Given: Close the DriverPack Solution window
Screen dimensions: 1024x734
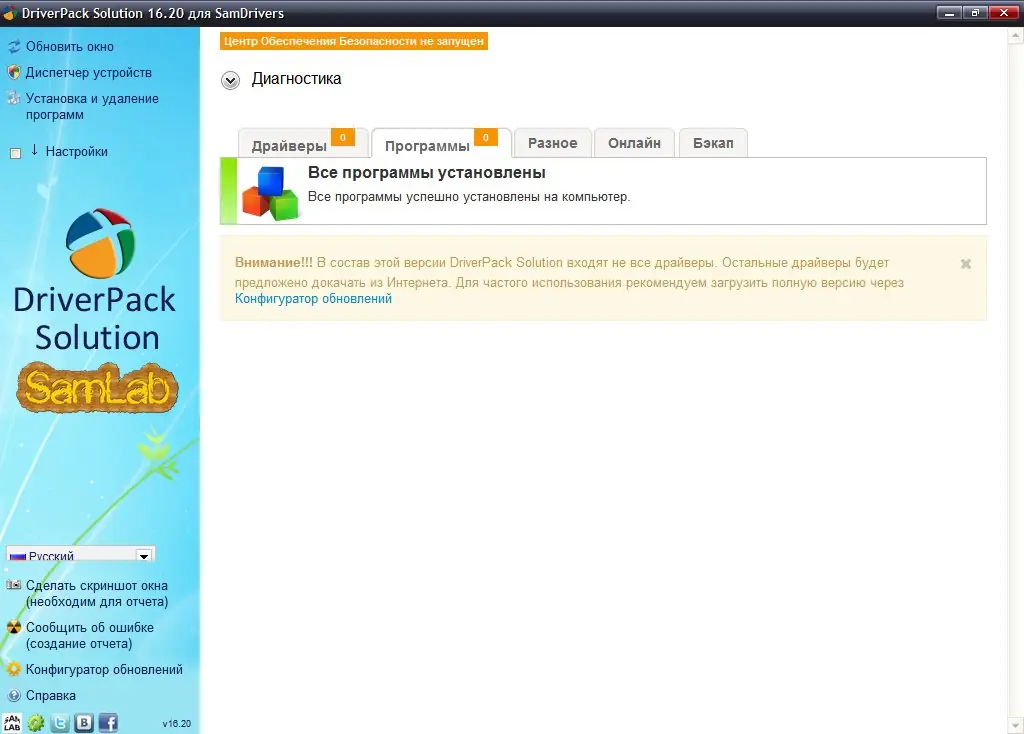Looking at the screenshot, I should click(1003, 12).
